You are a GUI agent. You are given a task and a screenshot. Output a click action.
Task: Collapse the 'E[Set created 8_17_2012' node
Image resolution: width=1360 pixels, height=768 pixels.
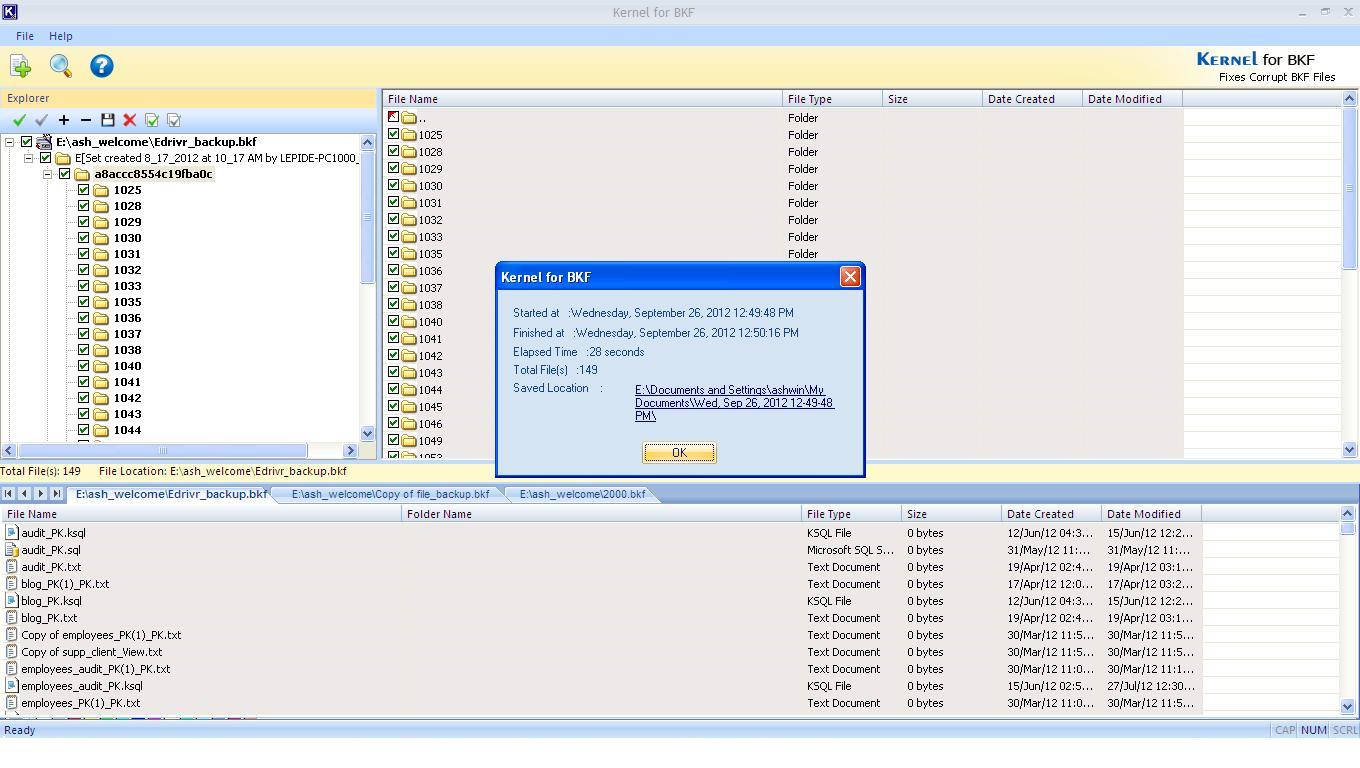coord(29,158)
